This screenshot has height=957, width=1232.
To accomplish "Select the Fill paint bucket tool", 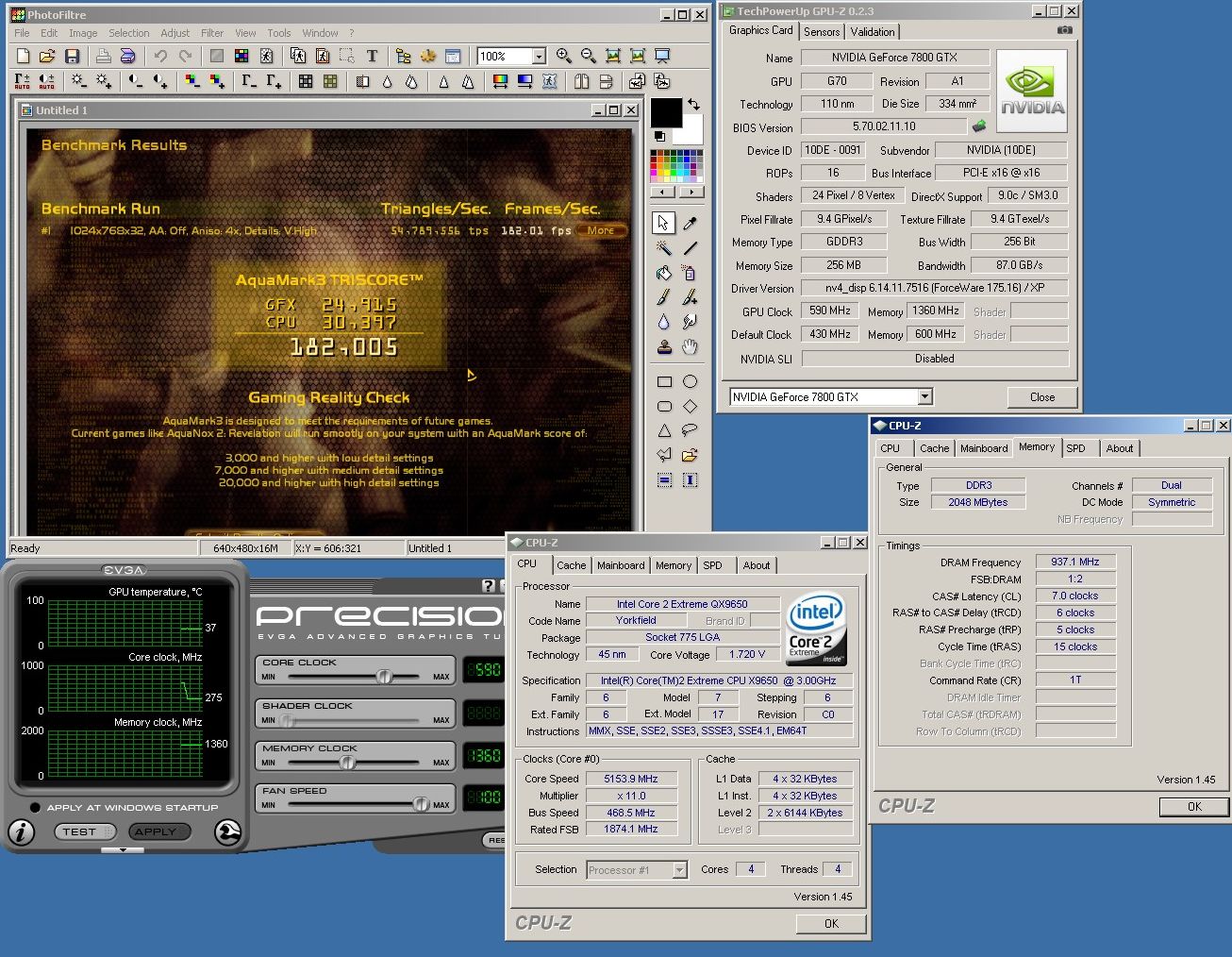I will pos(664,273).
